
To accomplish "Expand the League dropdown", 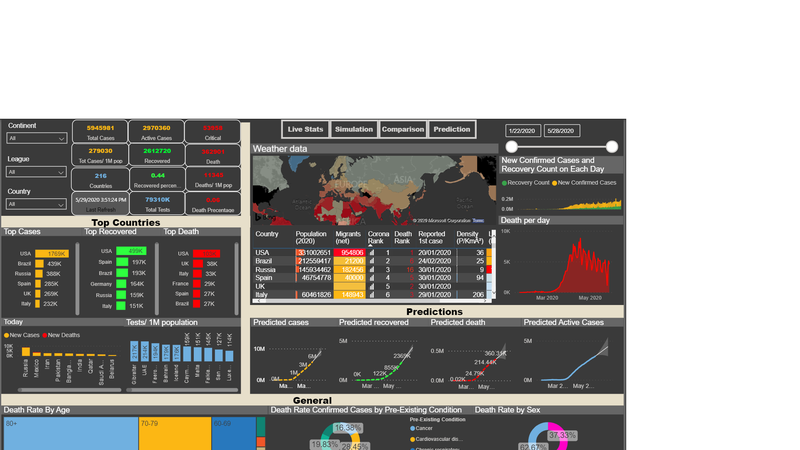I will click(x=37, y=172).
